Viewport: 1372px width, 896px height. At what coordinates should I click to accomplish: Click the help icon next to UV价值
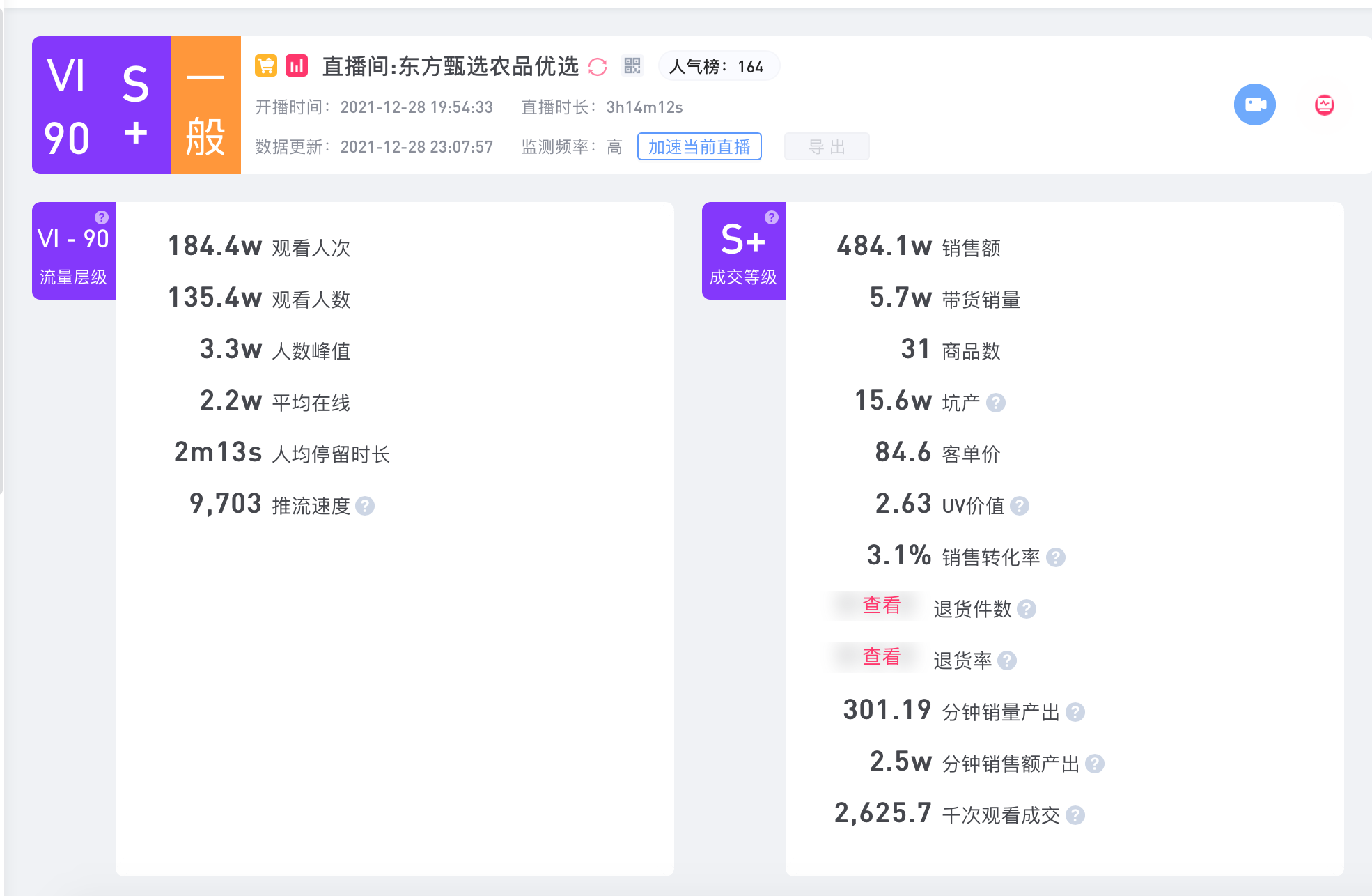1020,506
